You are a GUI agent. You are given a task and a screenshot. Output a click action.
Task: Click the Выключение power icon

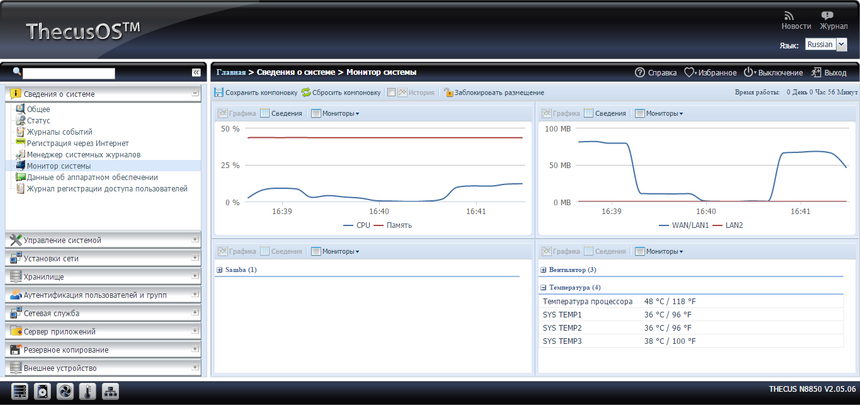[748, 72]
